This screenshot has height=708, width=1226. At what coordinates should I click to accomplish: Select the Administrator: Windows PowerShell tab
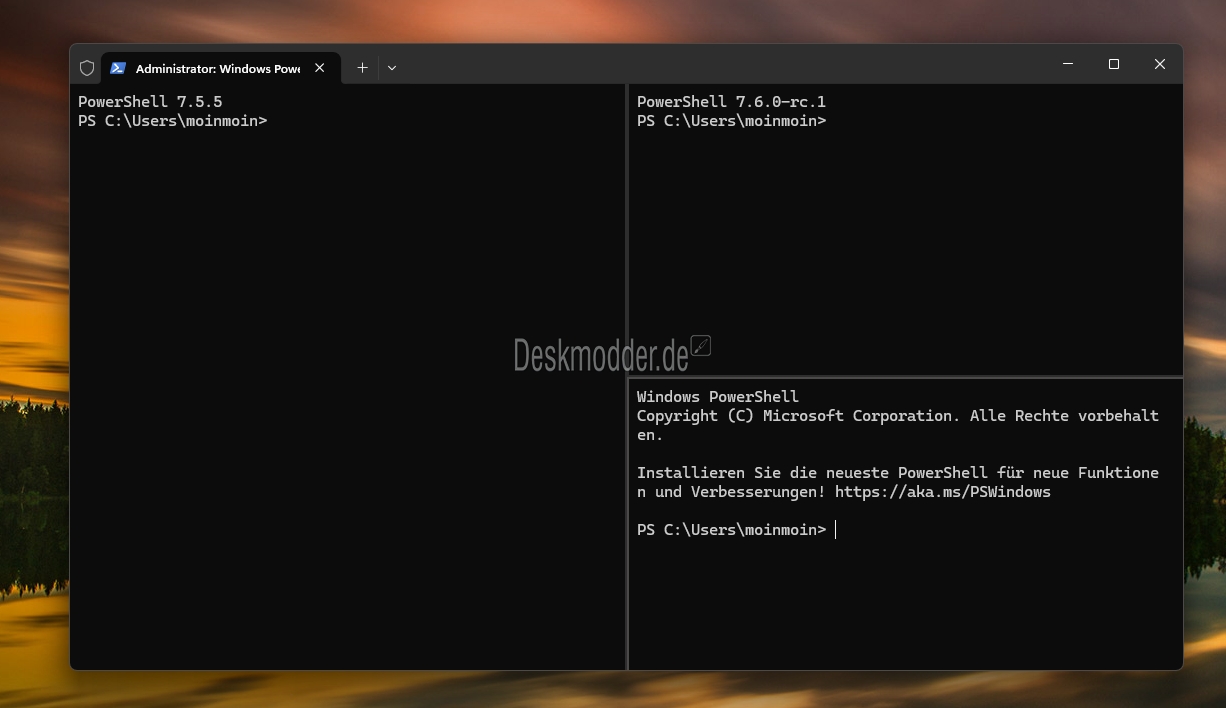[217, 69]
